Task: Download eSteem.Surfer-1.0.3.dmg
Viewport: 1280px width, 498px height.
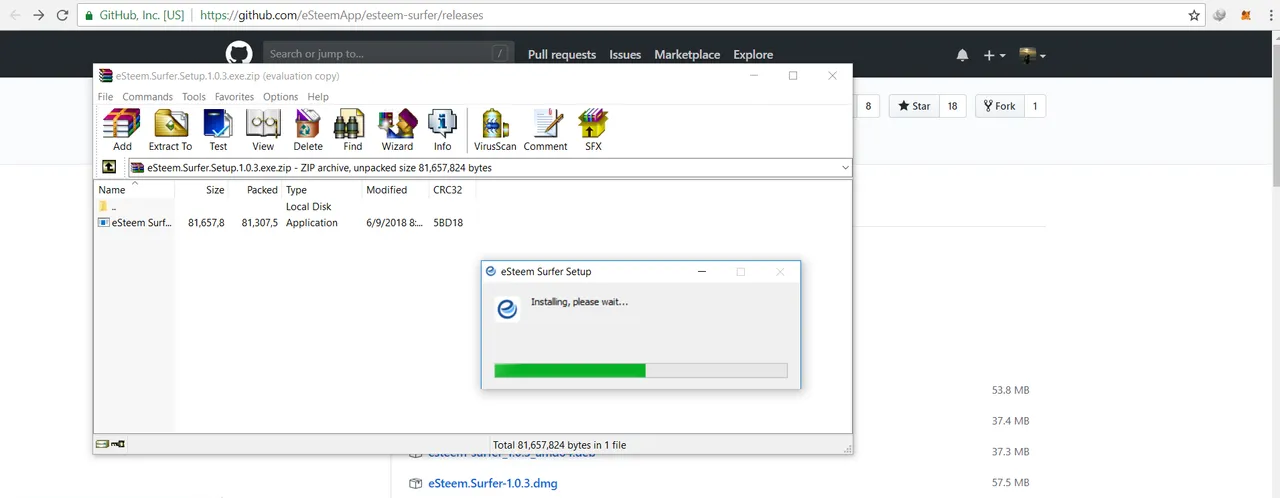Action: click(493, 483)
